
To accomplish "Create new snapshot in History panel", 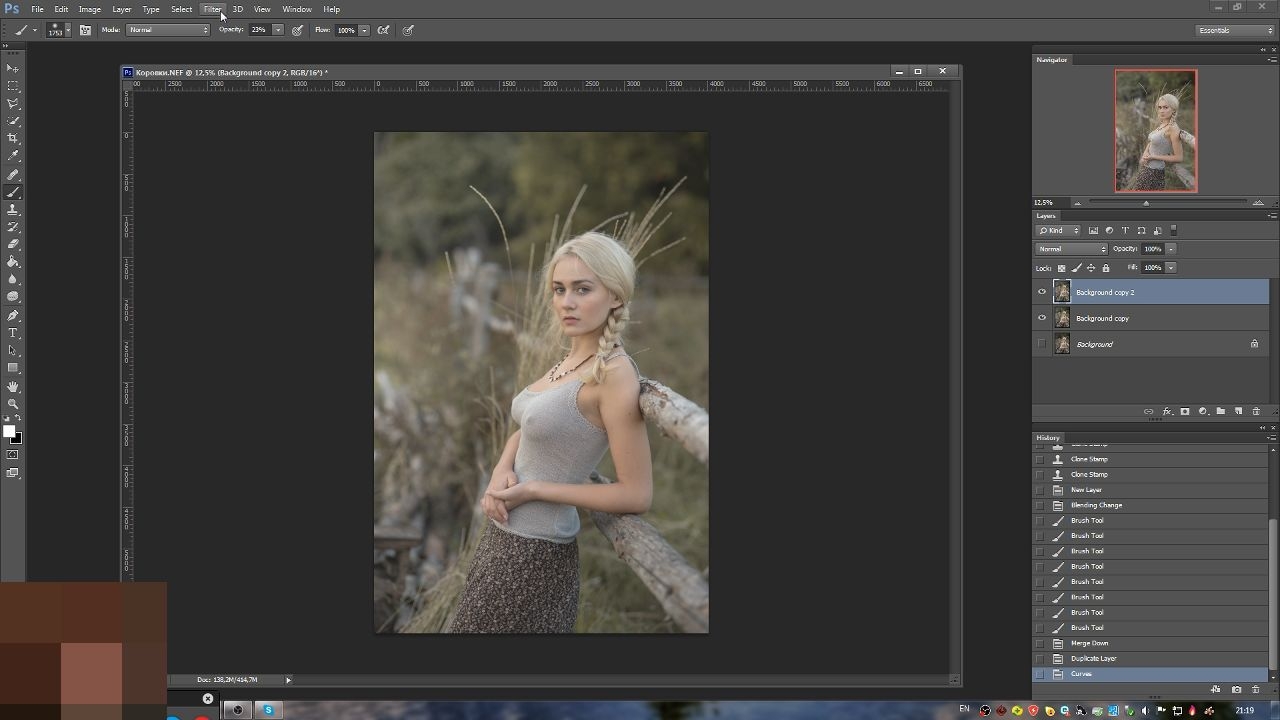I will coord(1237,689).
